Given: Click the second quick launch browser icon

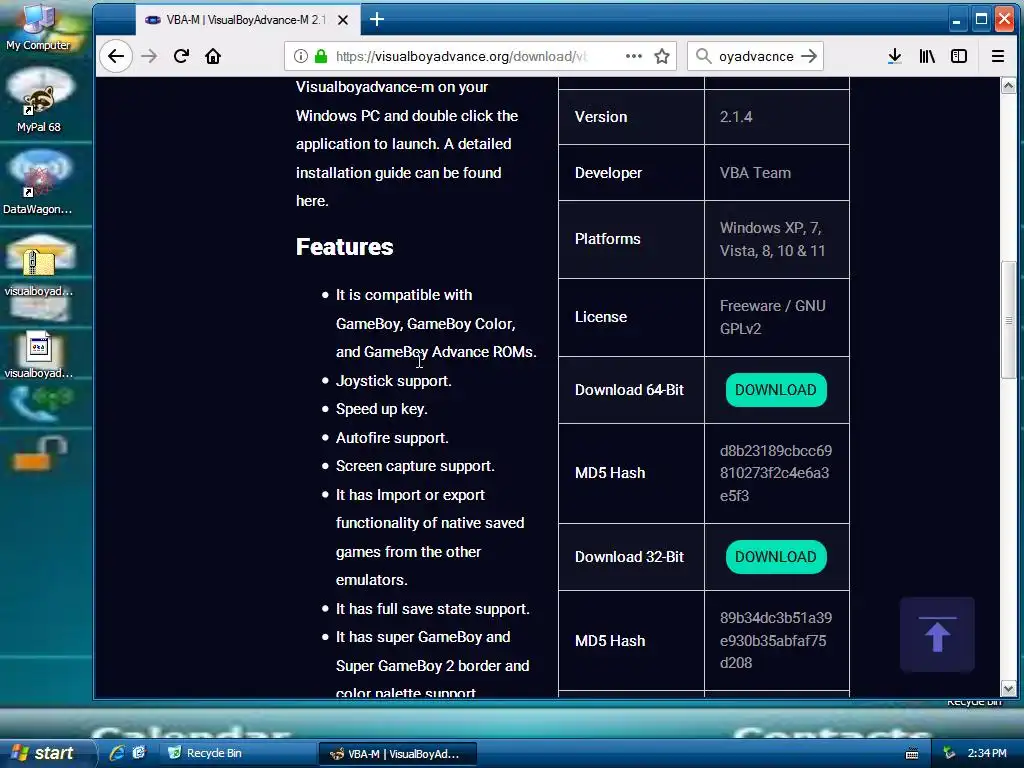Looking at the screenshot, I should [138, 753].
